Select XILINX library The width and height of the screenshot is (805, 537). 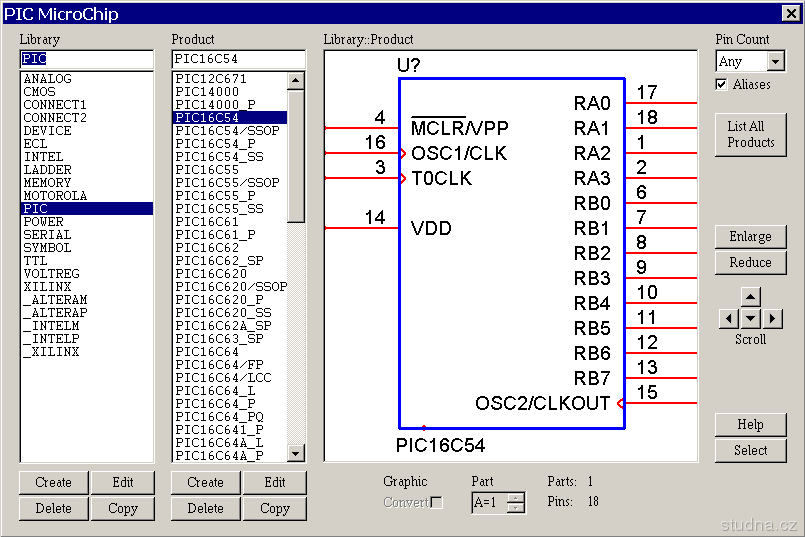(x=87, y=287)
